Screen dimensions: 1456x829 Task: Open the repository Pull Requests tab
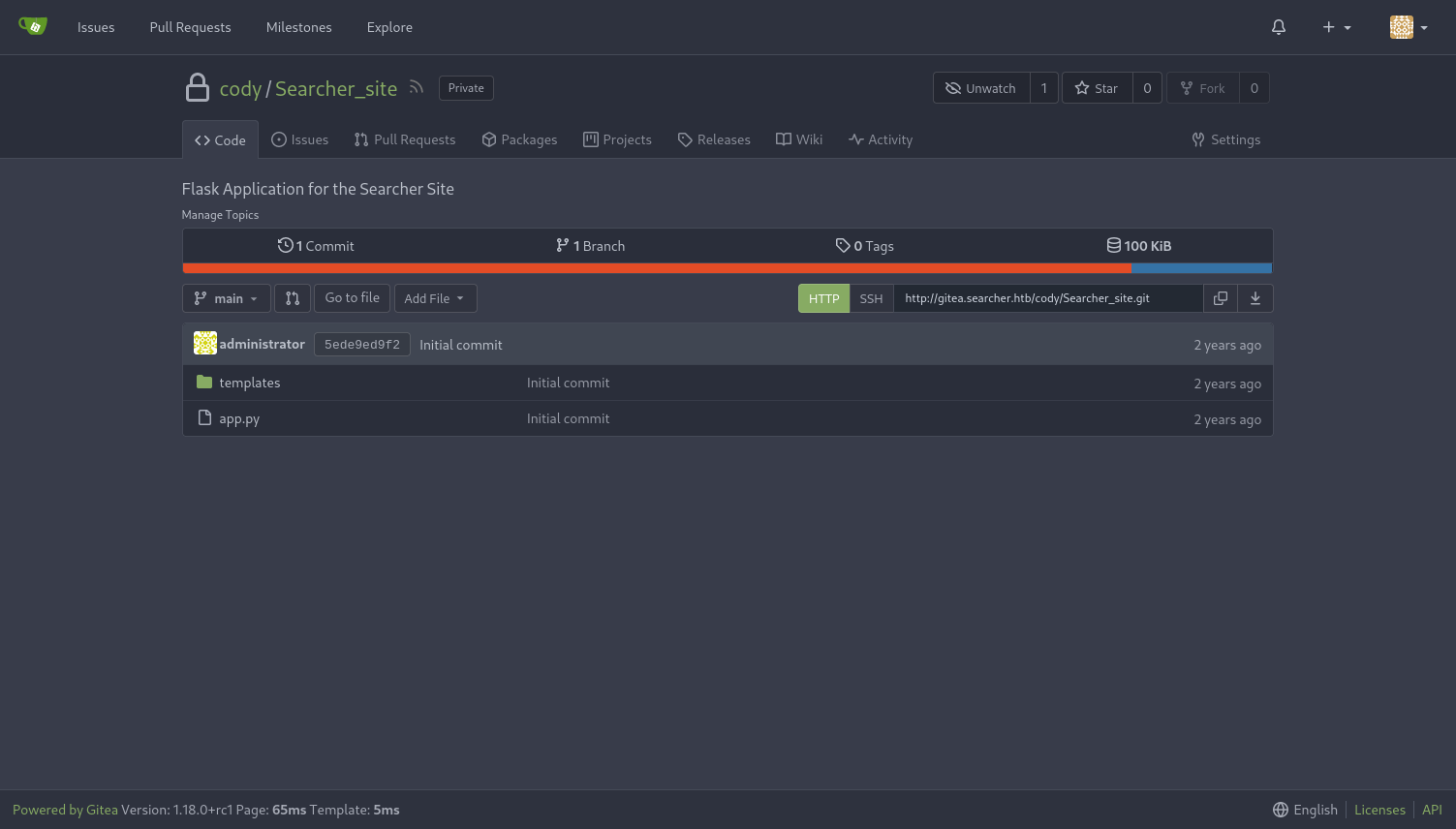(x=405, y=139)
